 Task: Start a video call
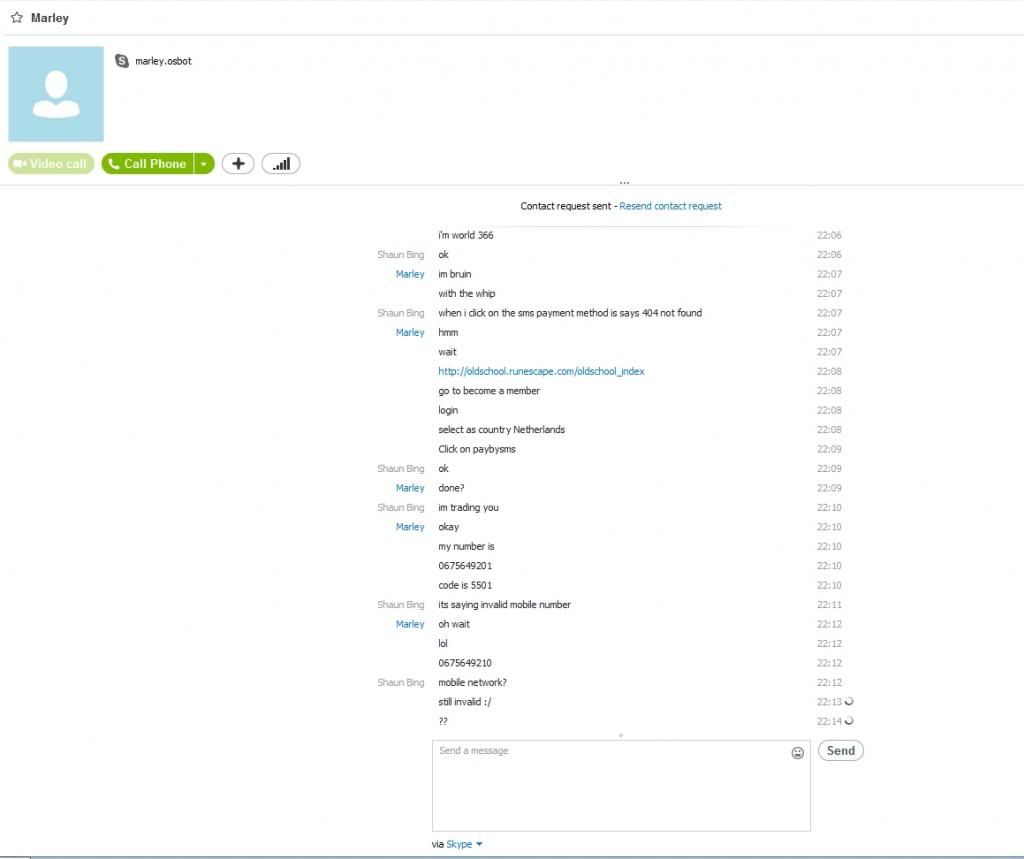pos(51,164)
